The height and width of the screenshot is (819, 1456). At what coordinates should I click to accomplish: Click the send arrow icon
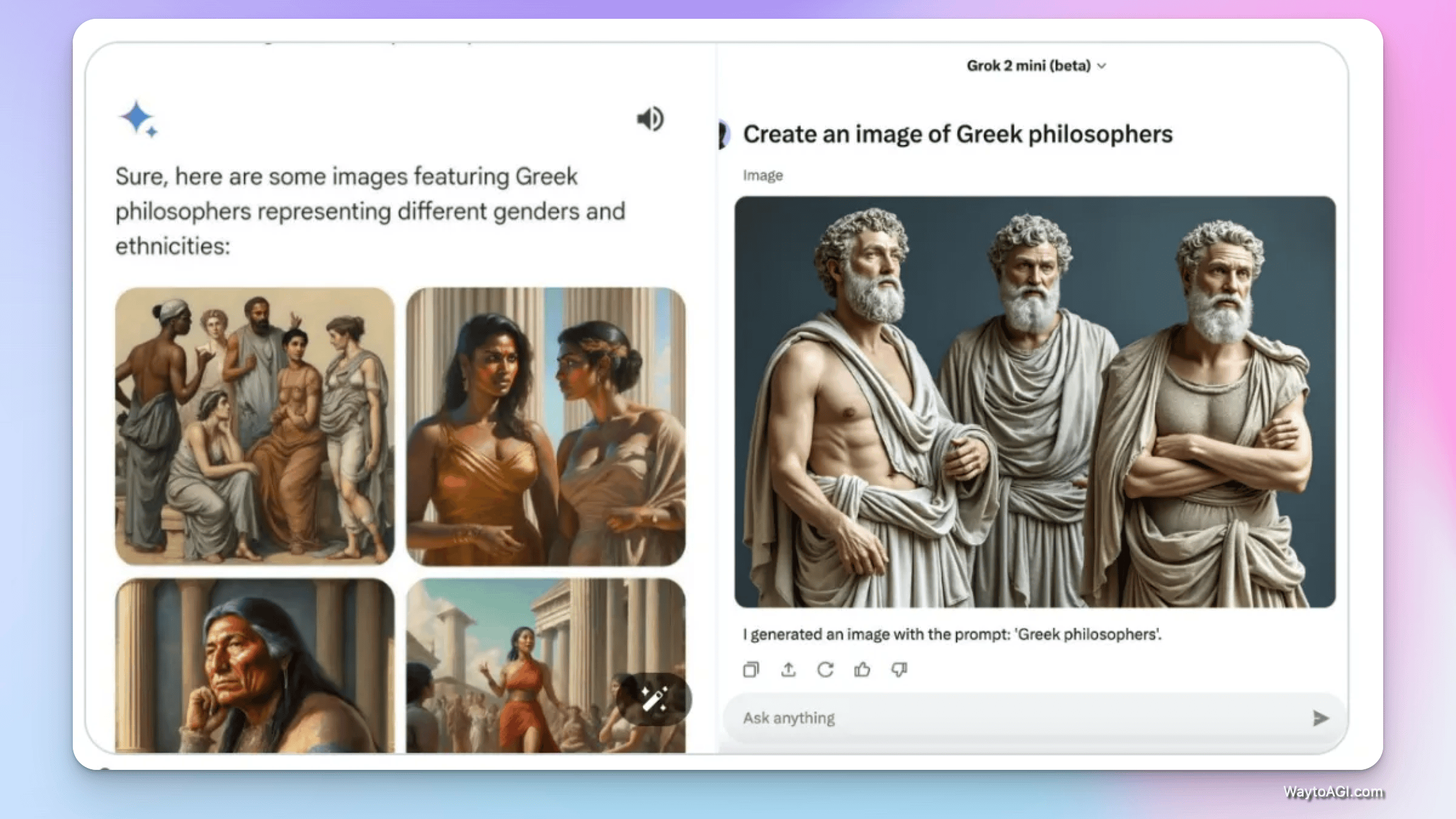click(1320, 718)
